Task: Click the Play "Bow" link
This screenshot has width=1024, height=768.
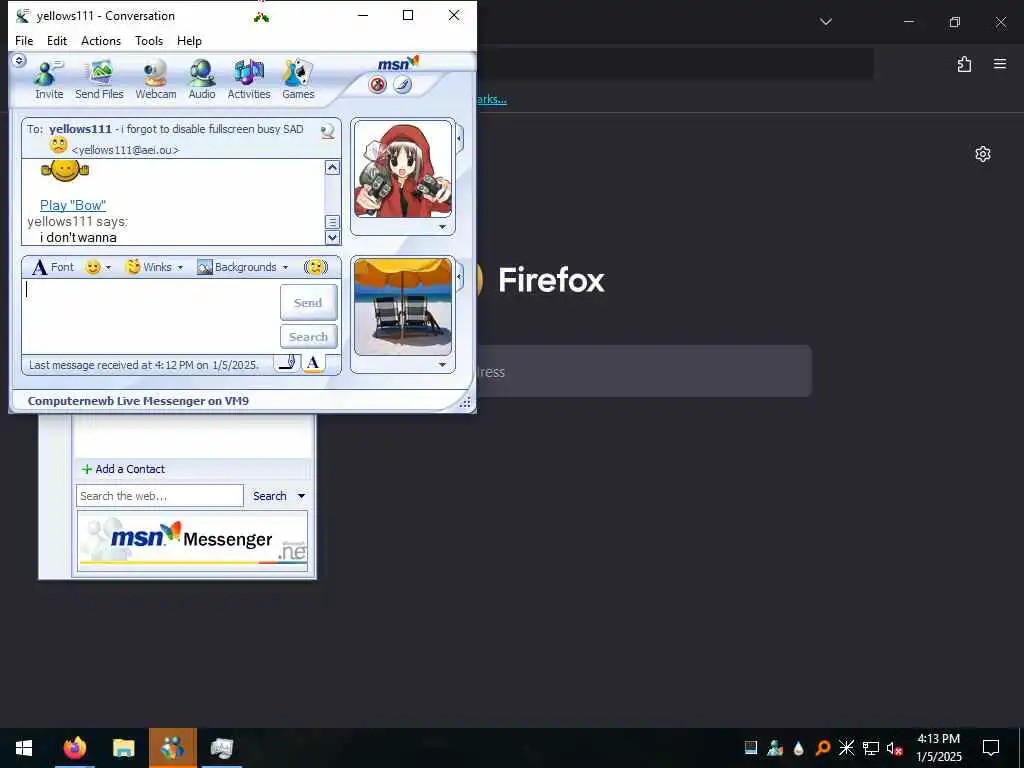Action: pyautogui.click(x=72, y=205)
